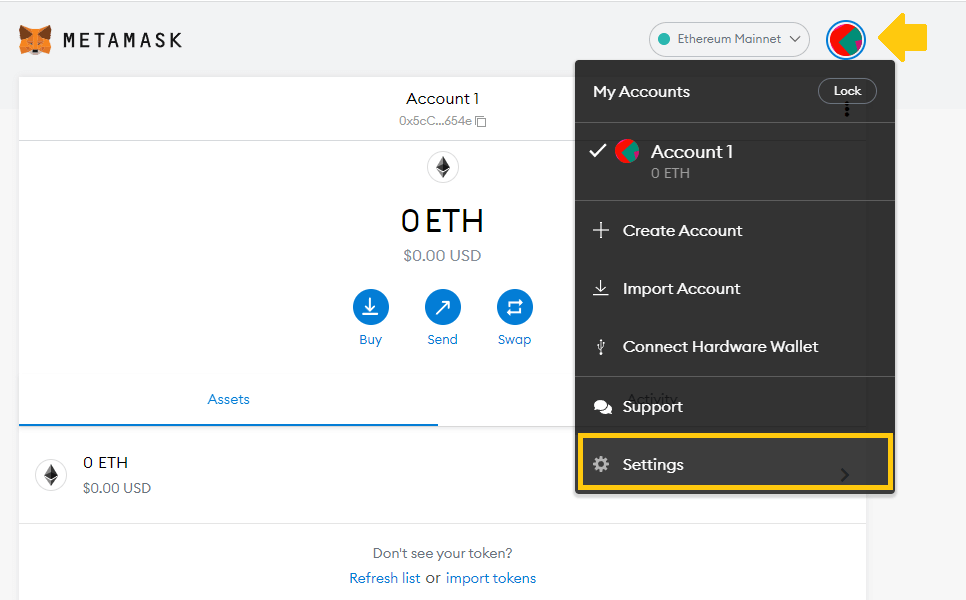Click the Support chat bubbles icon

tap(603, 407)
